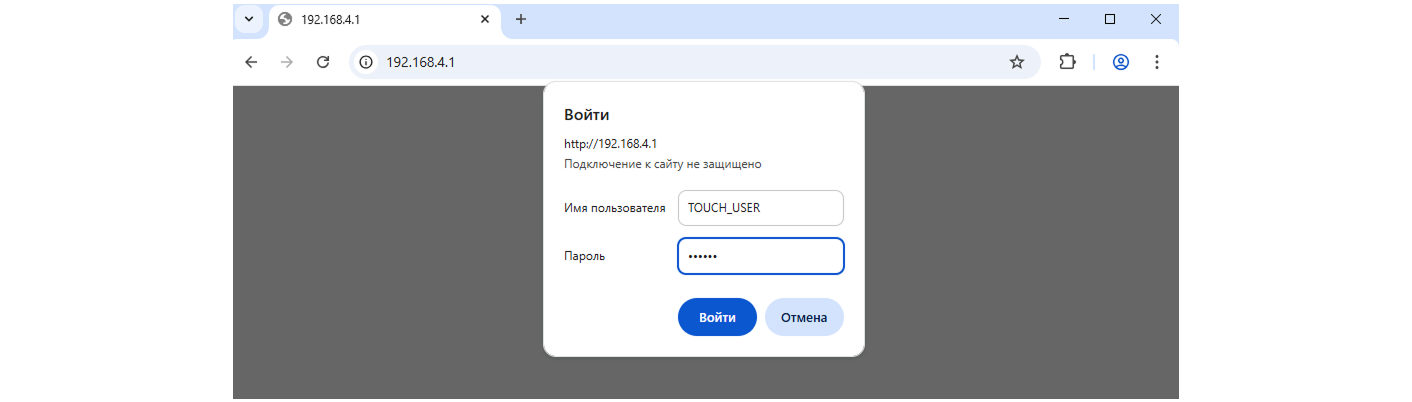The width and height of the screenshot is (1412, 402).
Task: Open the tab search dropdown arrow
Action: (249, 20)
